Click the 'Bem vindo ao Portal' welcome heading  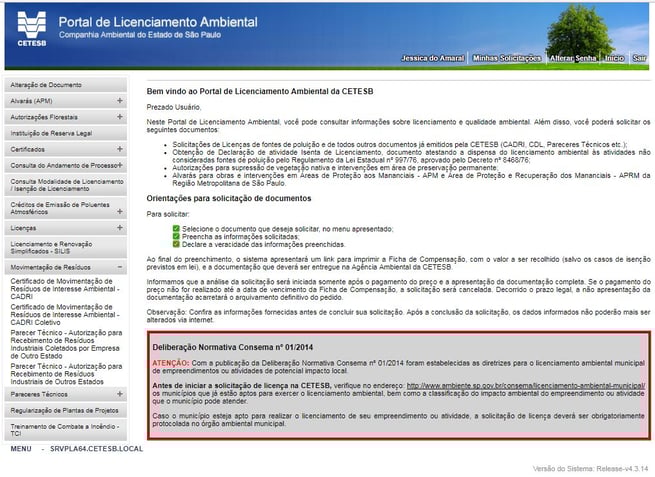(x=260, y=91)
